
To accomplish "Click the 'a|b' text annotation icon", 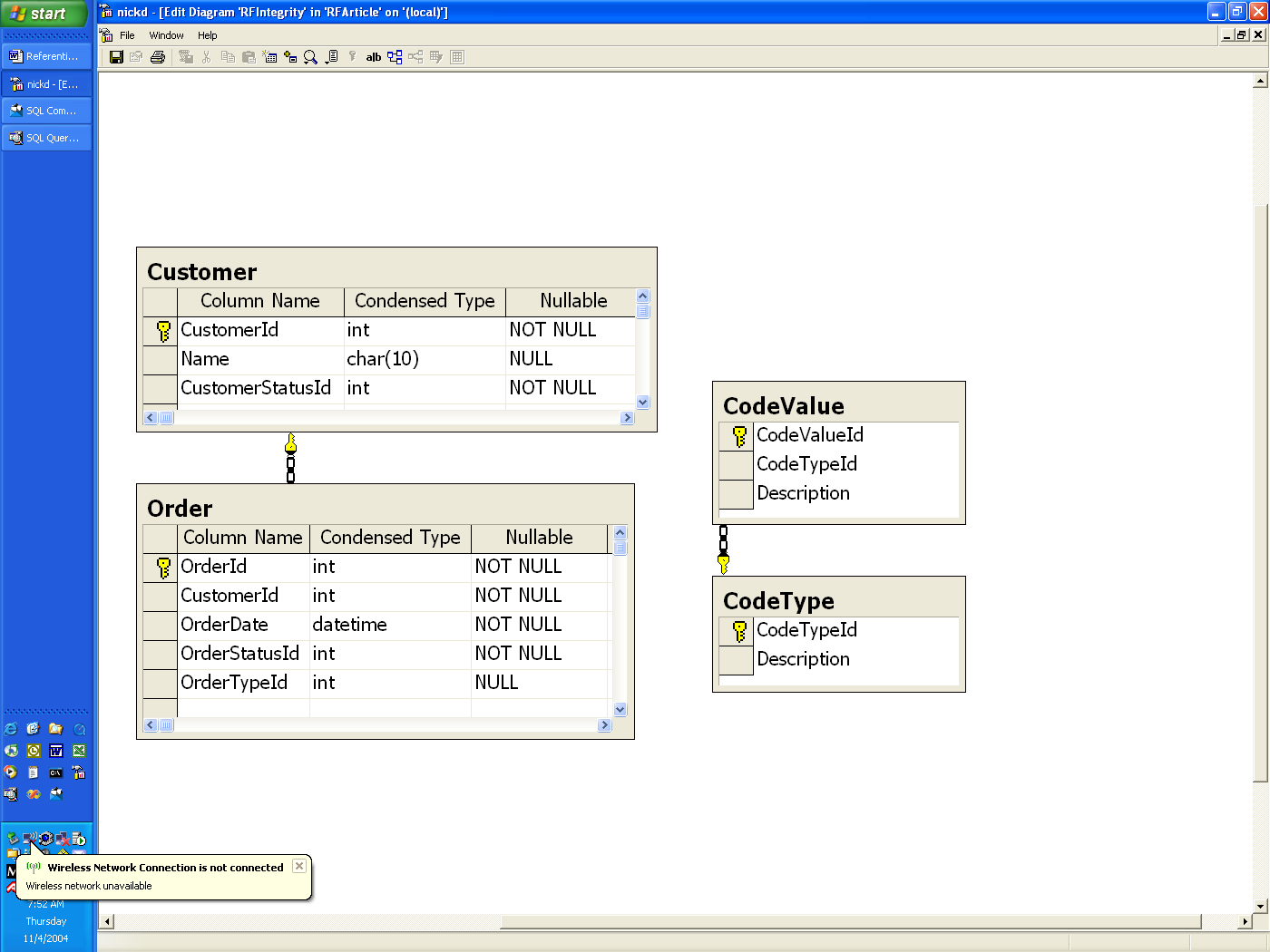I will [373, 57].
